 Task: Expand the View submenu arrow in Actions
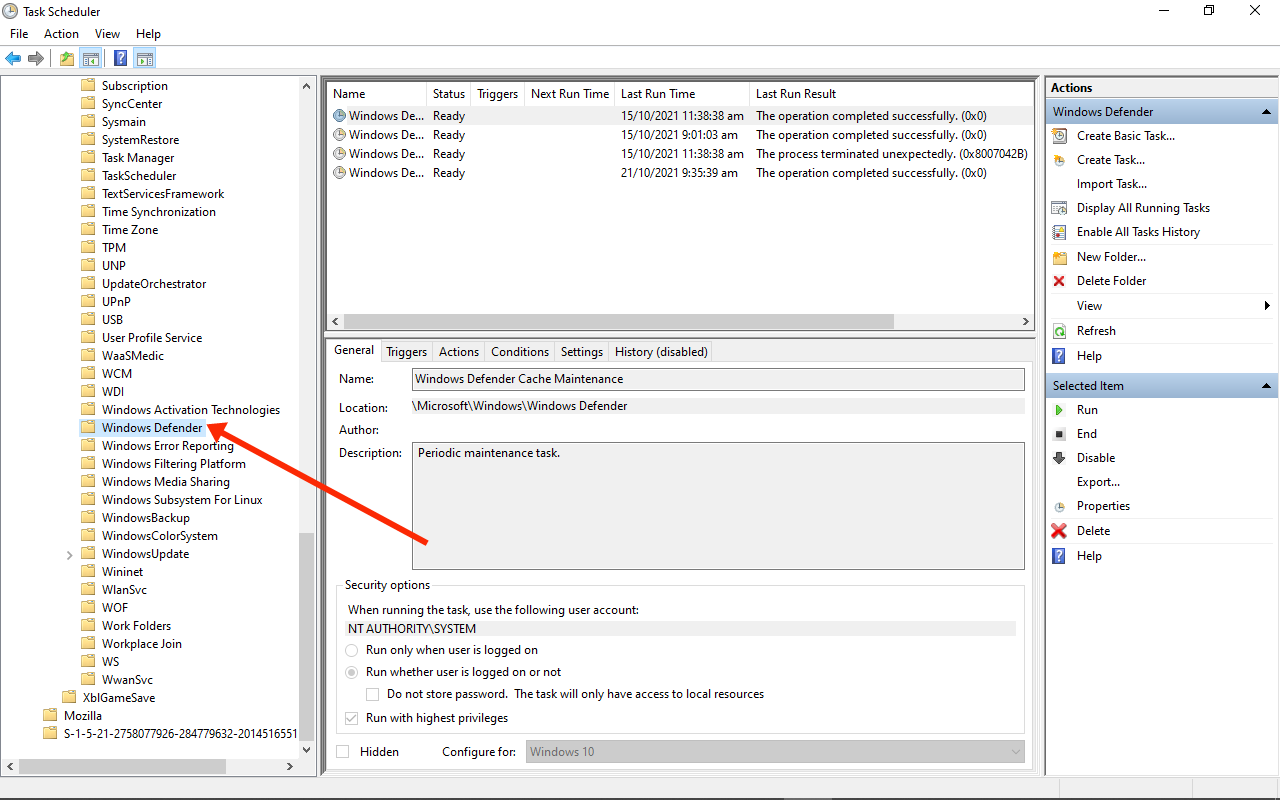pos(1268,306)
